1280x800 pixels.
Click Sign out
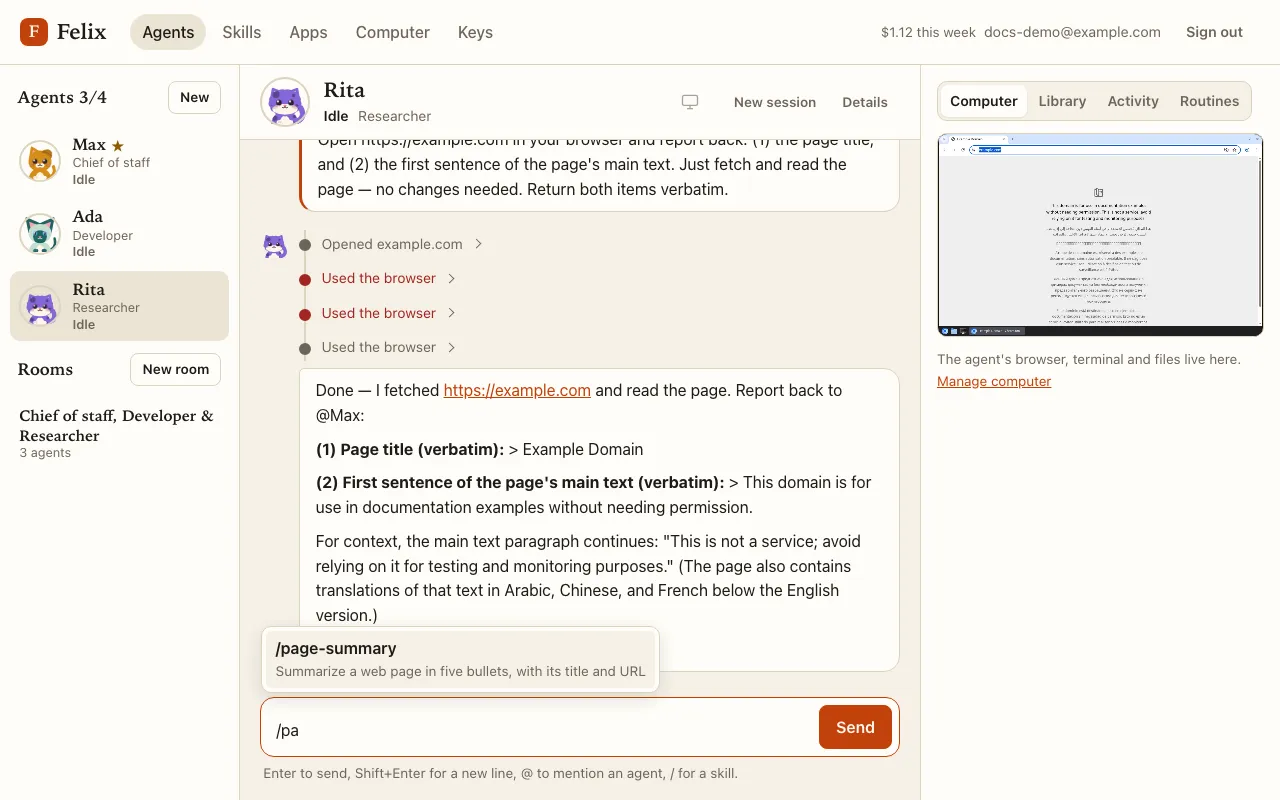[1214, 32]
